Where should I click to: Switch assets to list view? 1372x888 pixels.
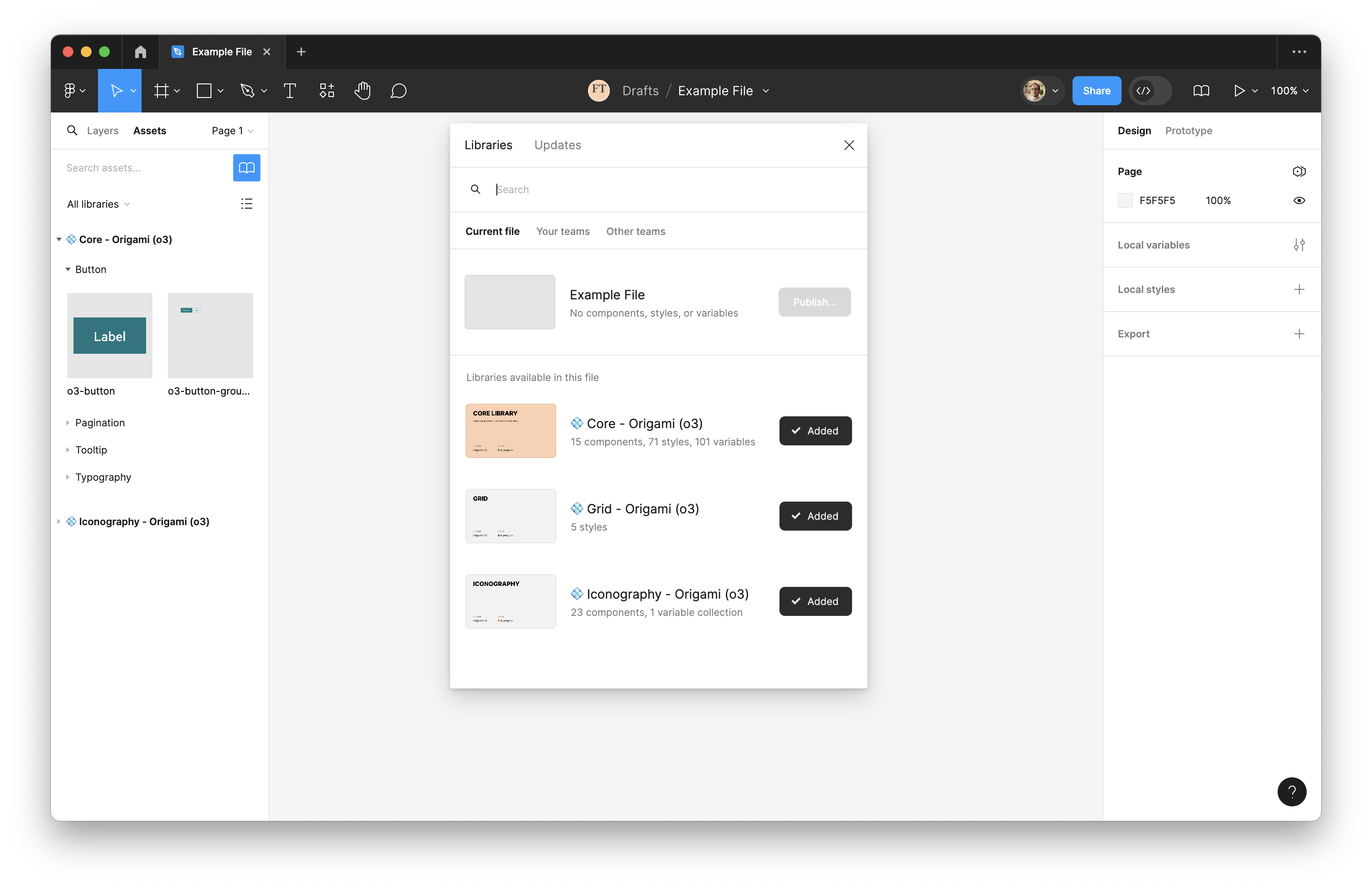point(246,204)
